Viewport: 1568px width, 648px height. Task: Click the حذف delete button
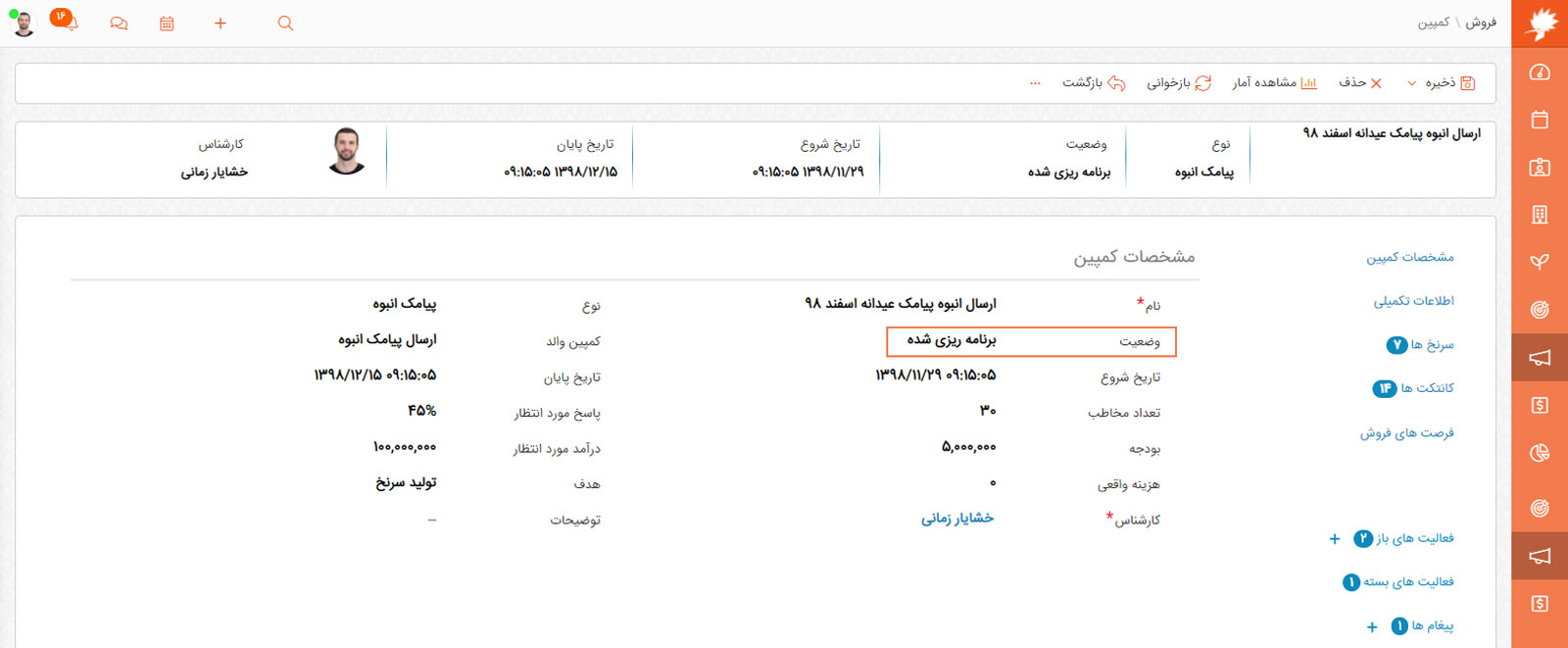coord(1361,83)
